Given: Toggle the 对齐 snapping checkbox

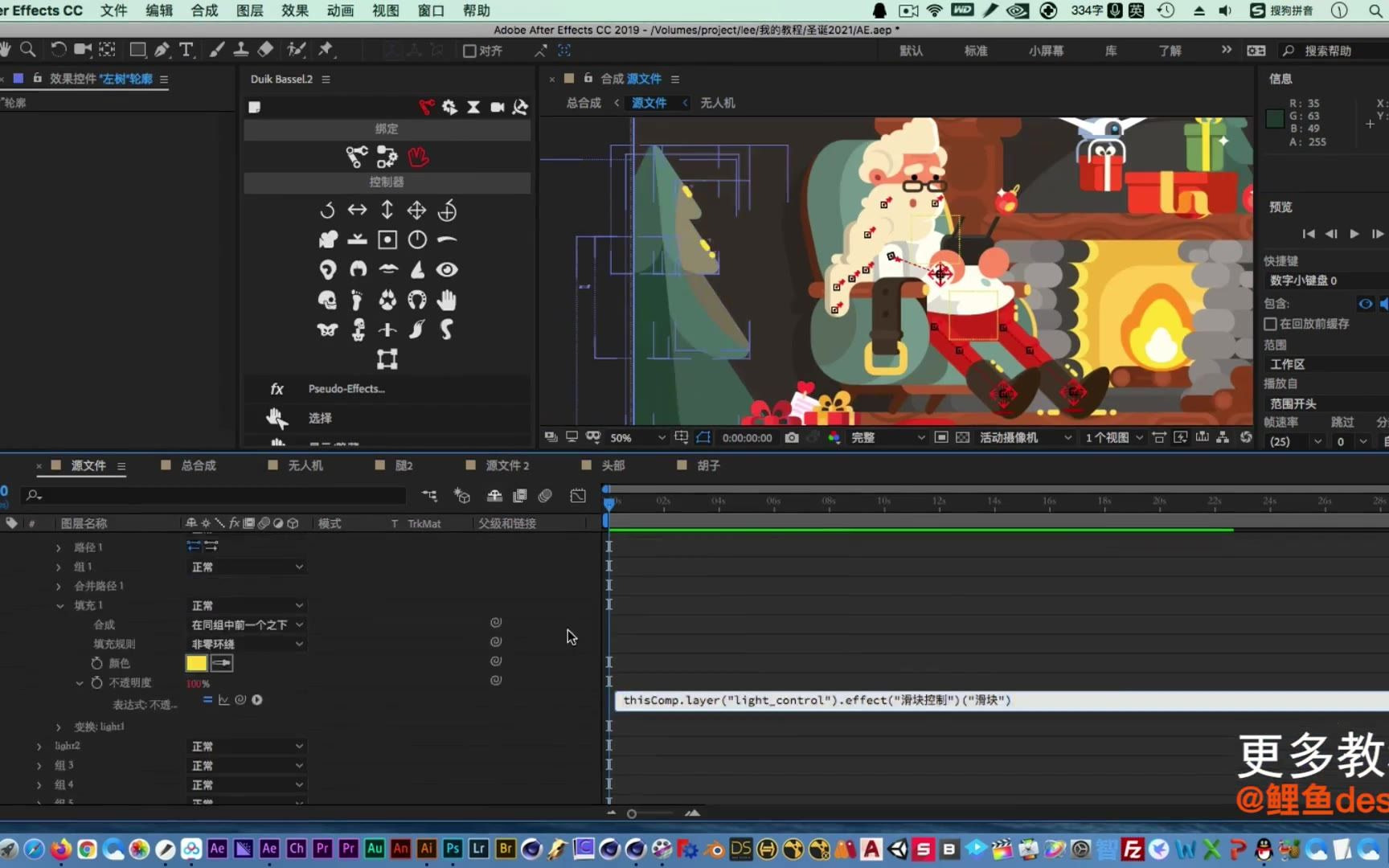Looking at the screenshot, I should 469,51.
